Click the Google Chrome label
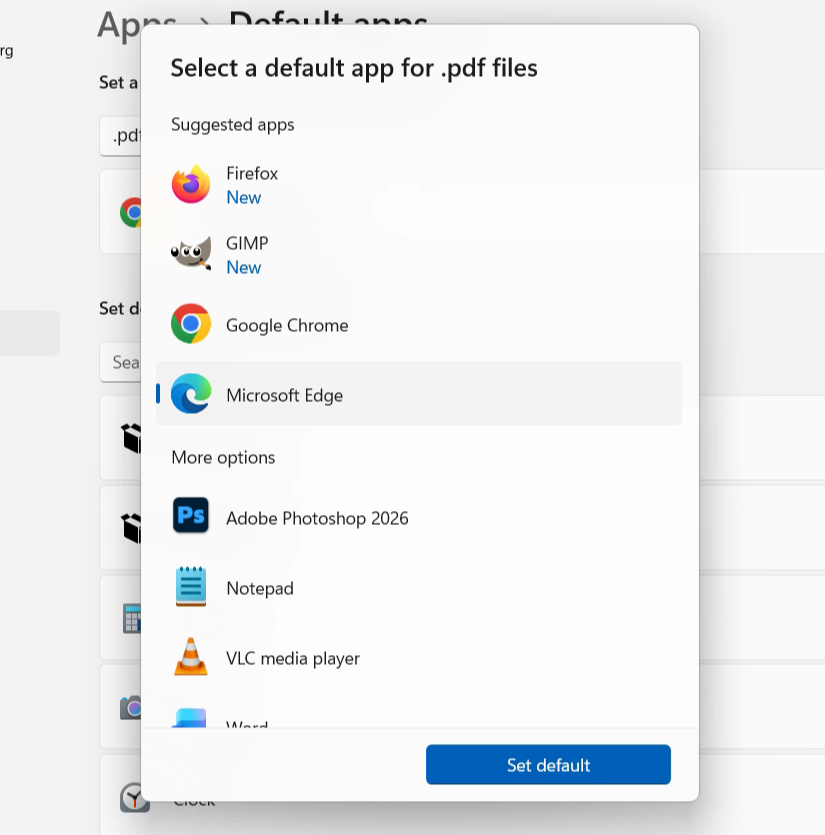 click(287, 325)
